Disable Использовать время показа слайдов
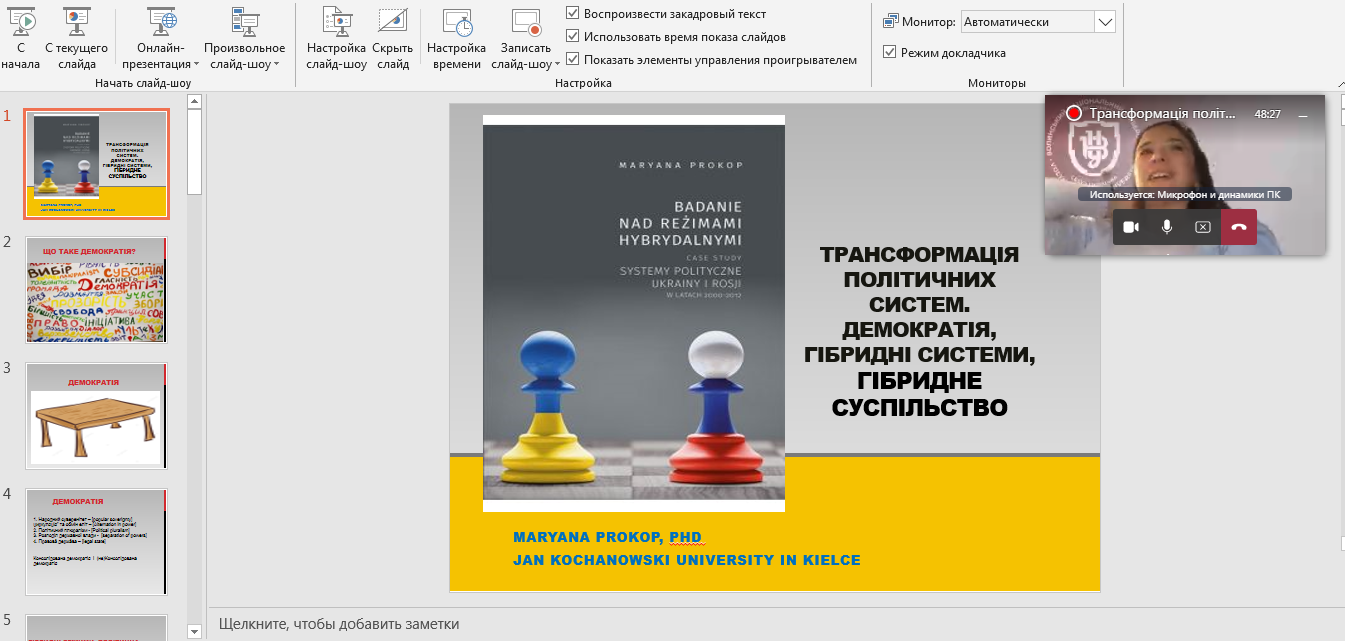The image size is (1345, 641). [570, 38]
